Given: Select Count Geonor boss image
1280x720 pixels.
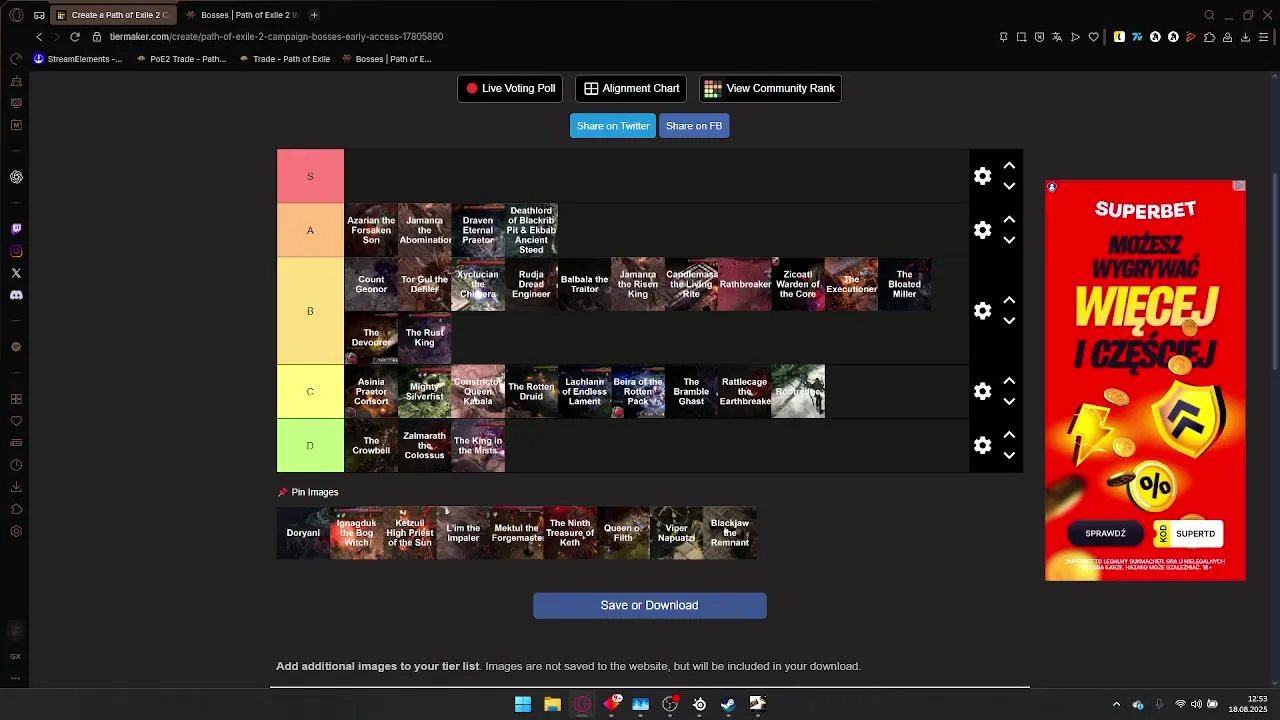Looking at the screenshot, I should 371,284.
